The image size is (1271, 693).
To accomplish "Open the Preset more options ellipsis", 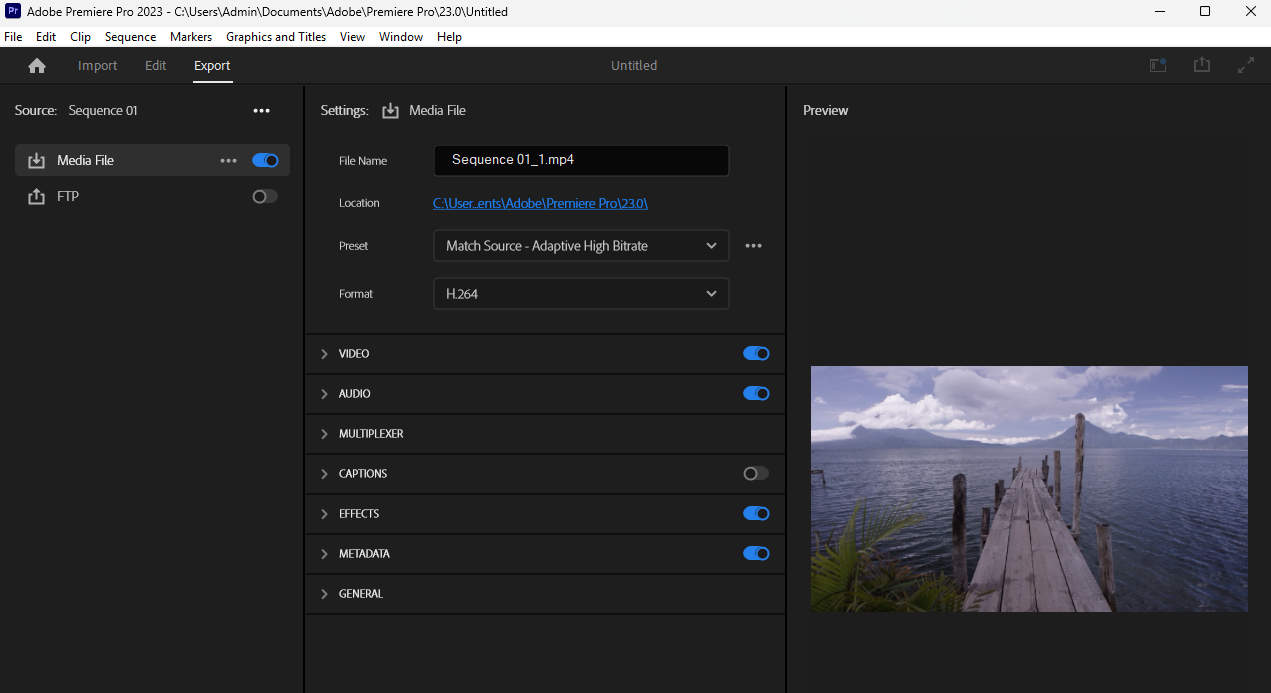I will pos(753,246).
